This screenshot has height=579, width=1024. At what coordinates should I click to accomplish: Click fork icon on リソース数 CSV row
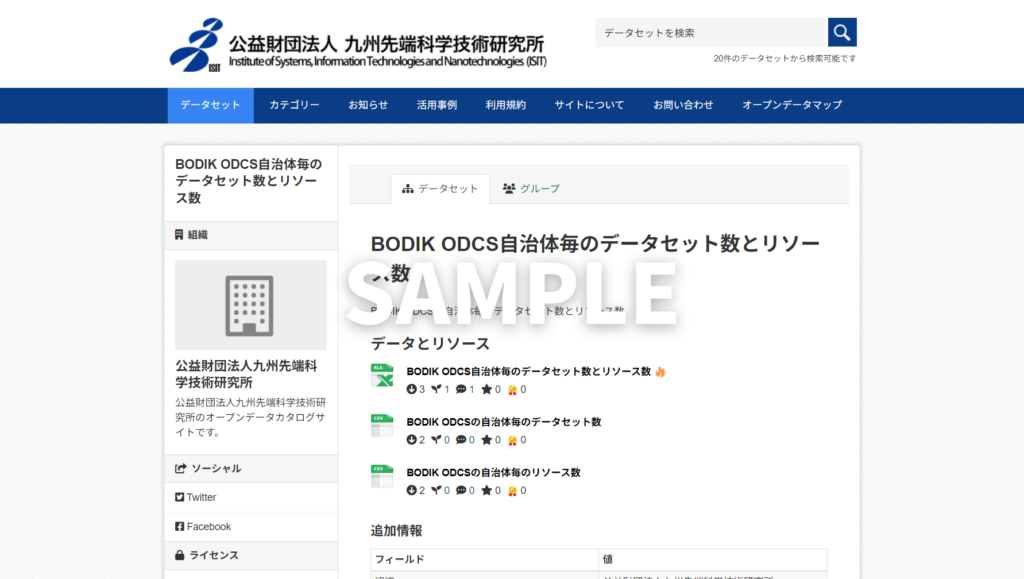[436, 490]
